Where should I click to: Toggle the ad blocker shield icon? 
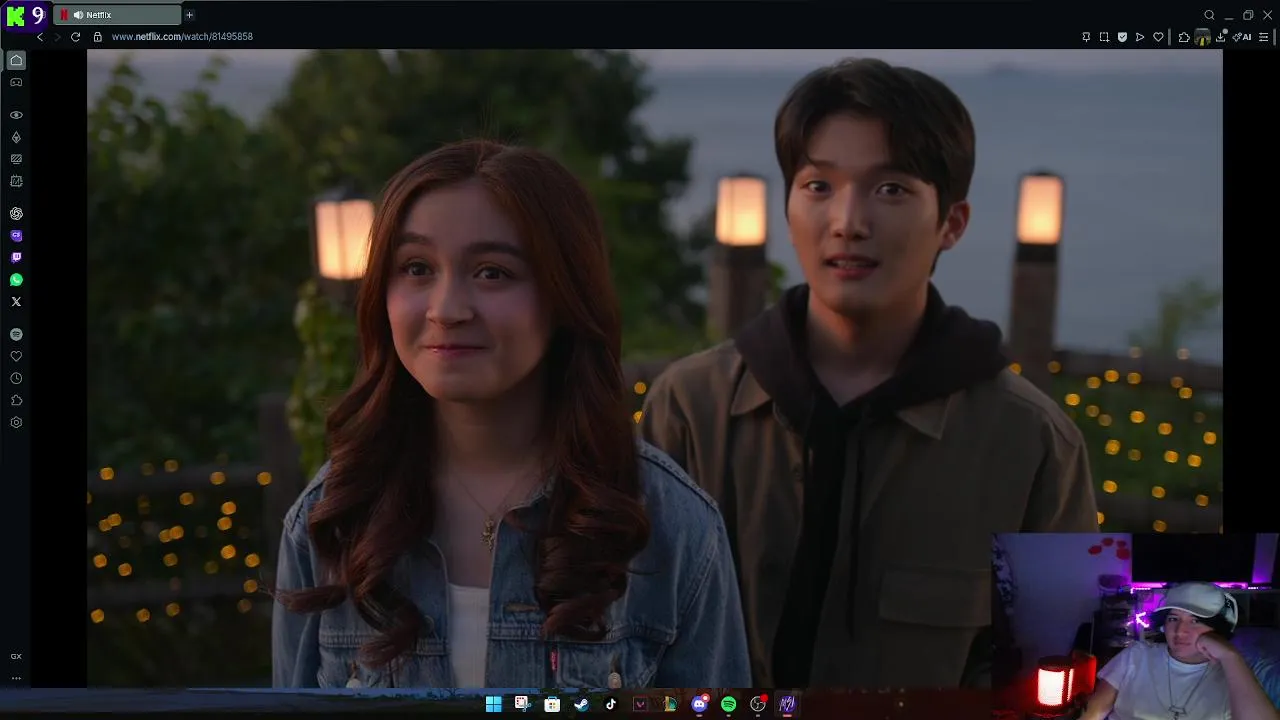tap(1122, 37)
